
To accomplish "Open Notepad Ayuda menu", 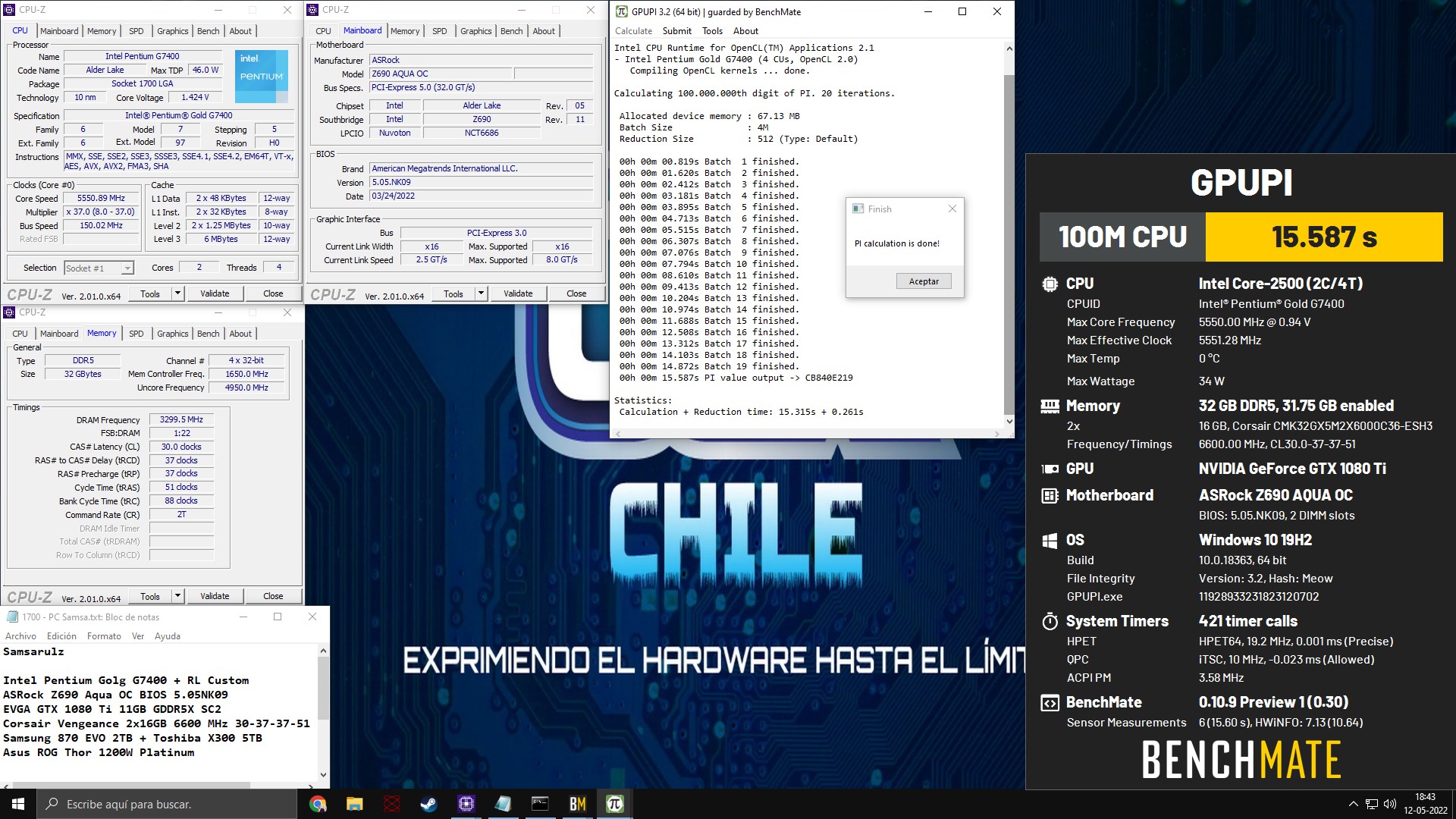I will click(168, 636).
